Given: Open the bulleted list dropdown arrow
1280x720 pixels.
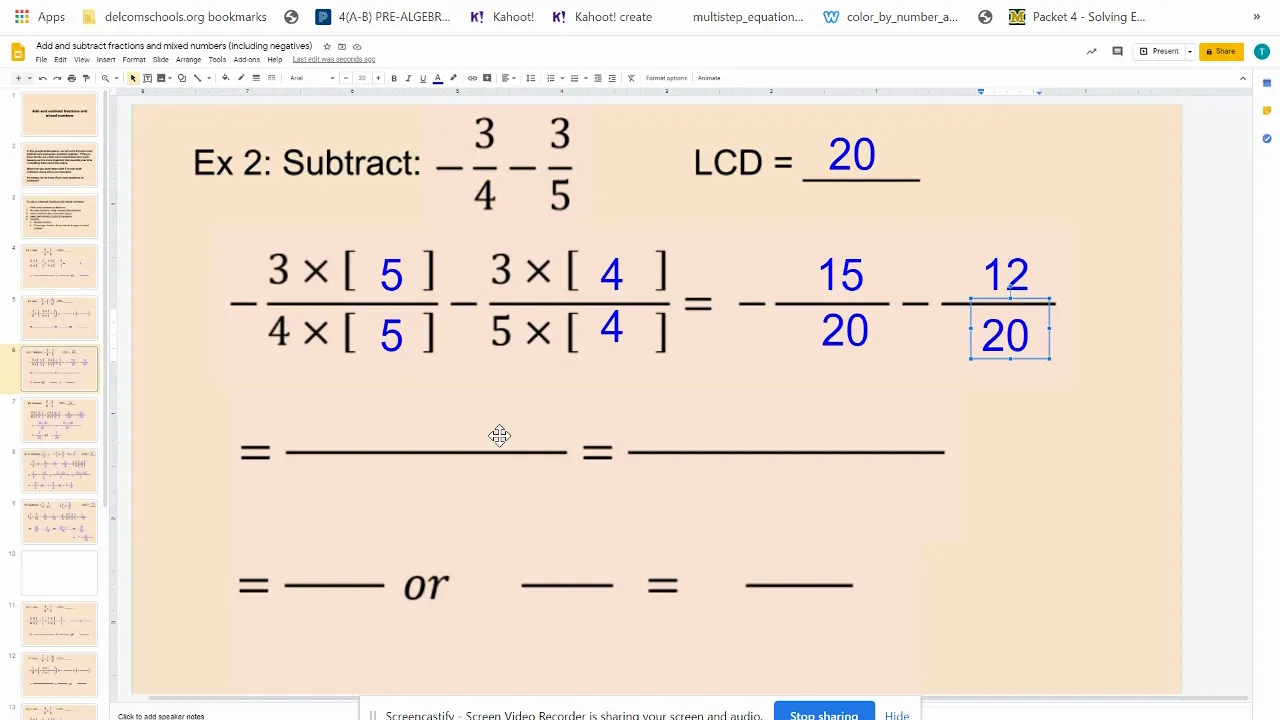Looking at the screenshot, I should [586, 78].
